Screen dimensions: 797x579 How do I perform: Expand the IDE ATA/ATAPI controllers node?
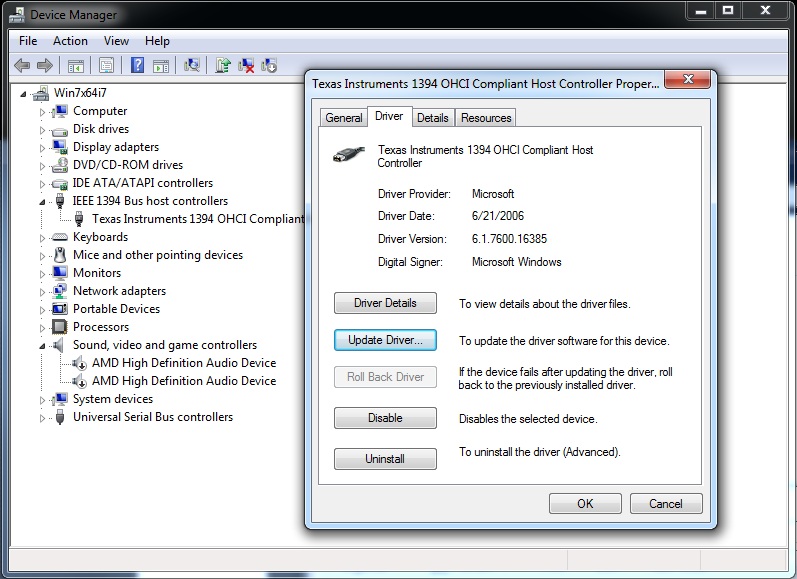pyautogui.click(x=42, y=184)
